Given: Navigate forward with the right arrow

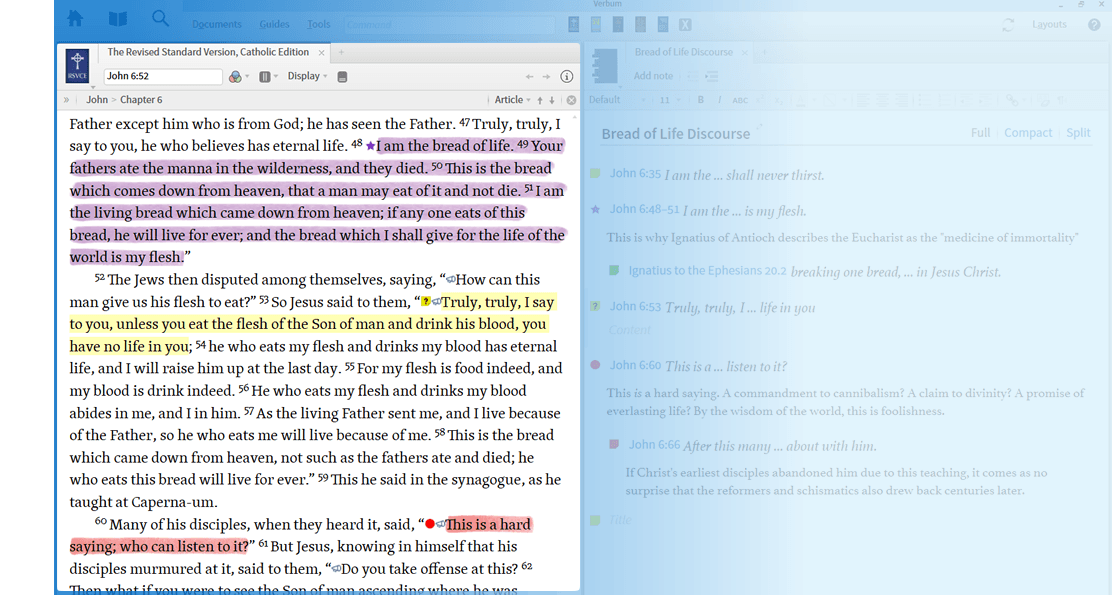Looking at the screenshot, I should click(546, 77).
